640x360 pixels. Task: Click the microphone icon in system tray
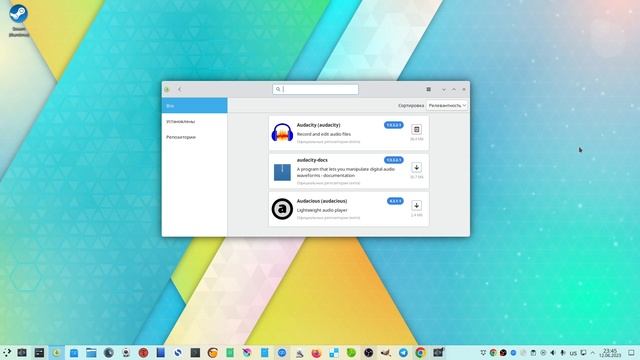(x=563, y=353)
